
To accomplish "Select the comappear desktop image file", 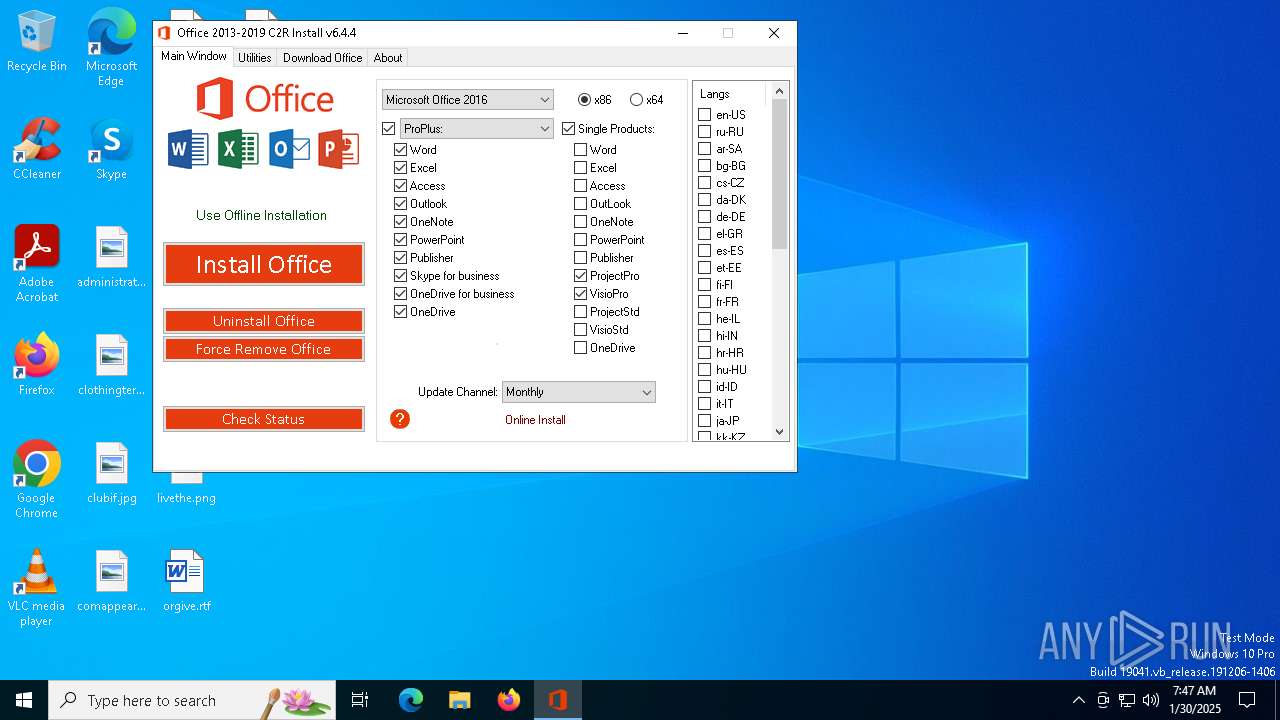I will [x=111, y=581].
